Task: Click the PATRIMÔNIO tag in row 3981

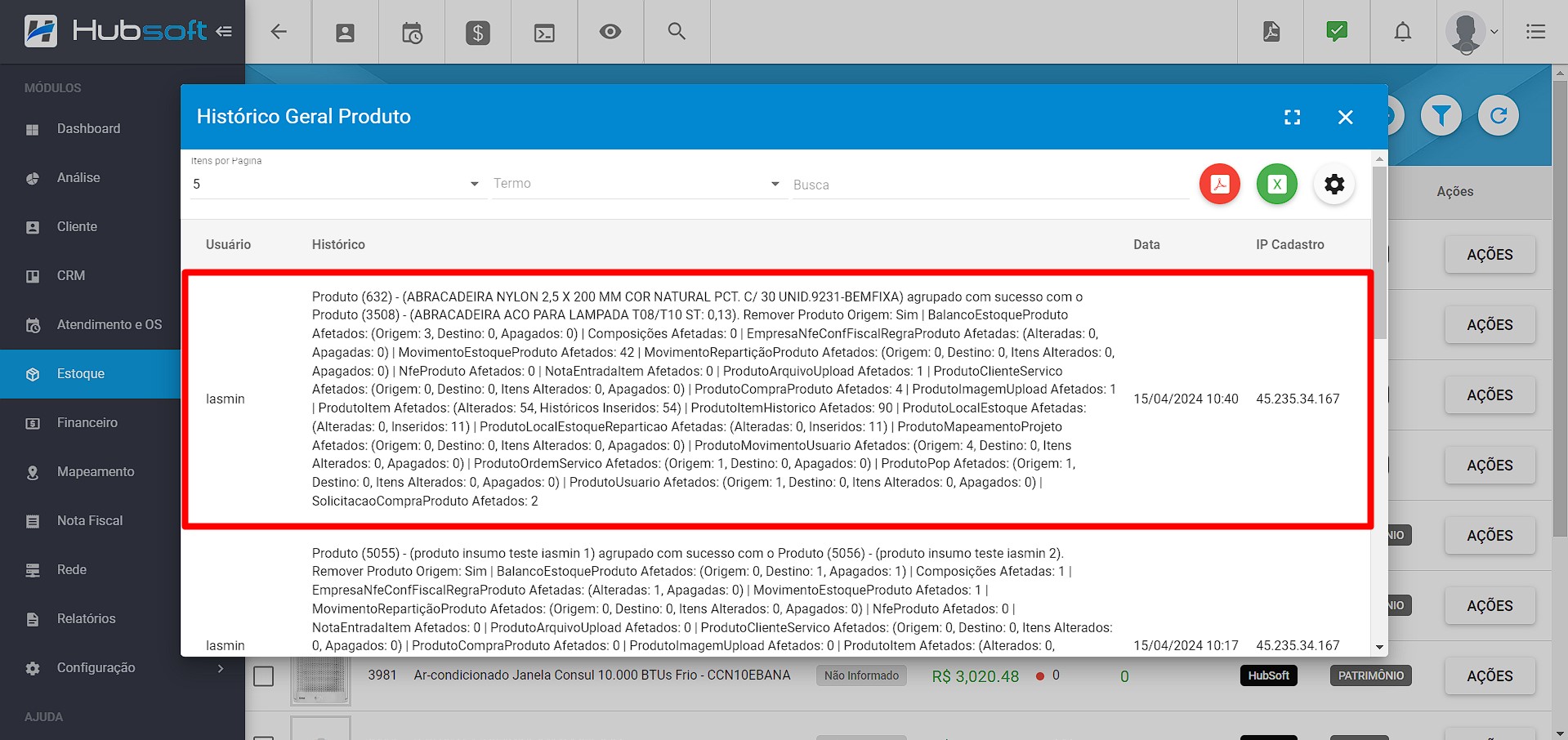Action: (1371, 675)
